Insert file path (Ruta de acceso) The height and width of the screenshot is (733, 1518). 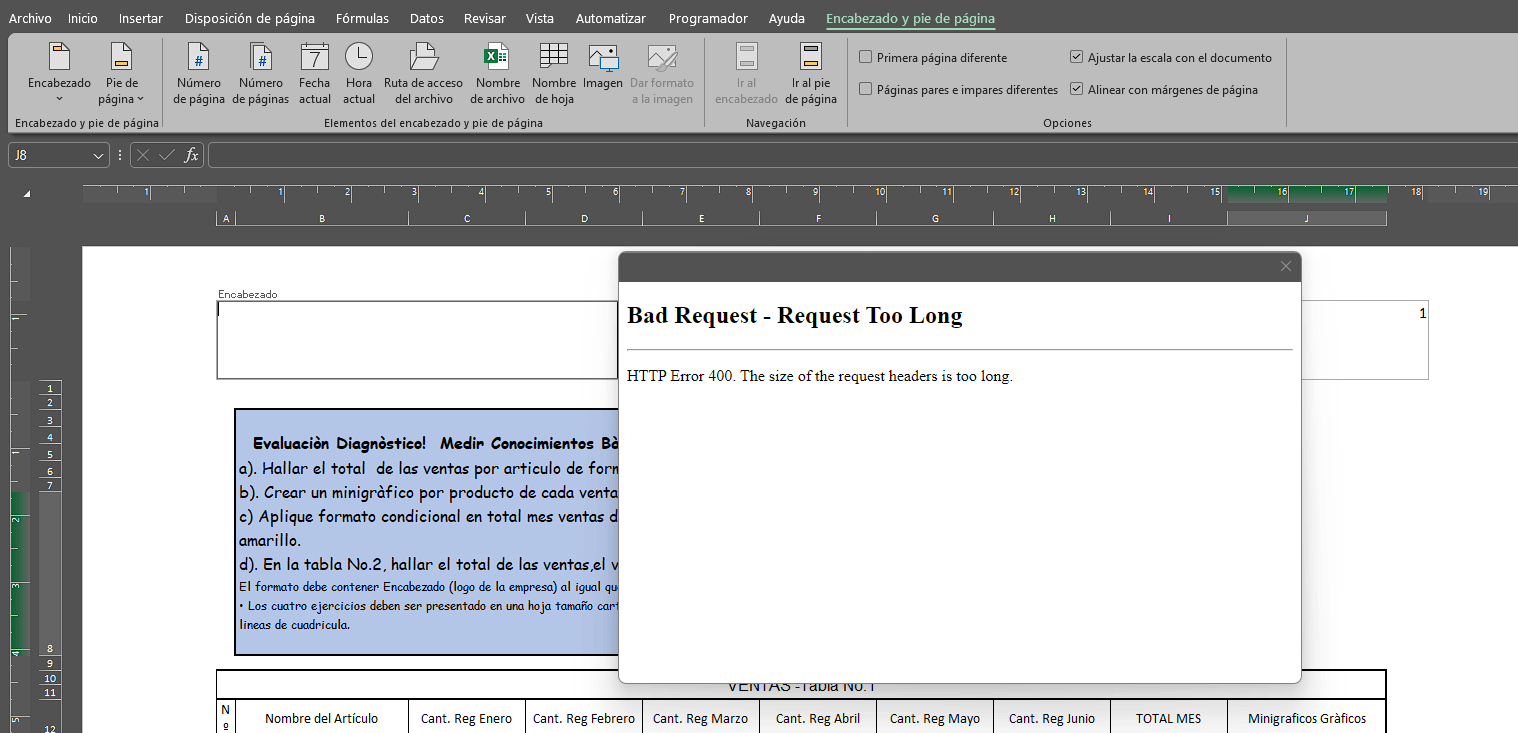pyautogui.click(x=423, y=73)
